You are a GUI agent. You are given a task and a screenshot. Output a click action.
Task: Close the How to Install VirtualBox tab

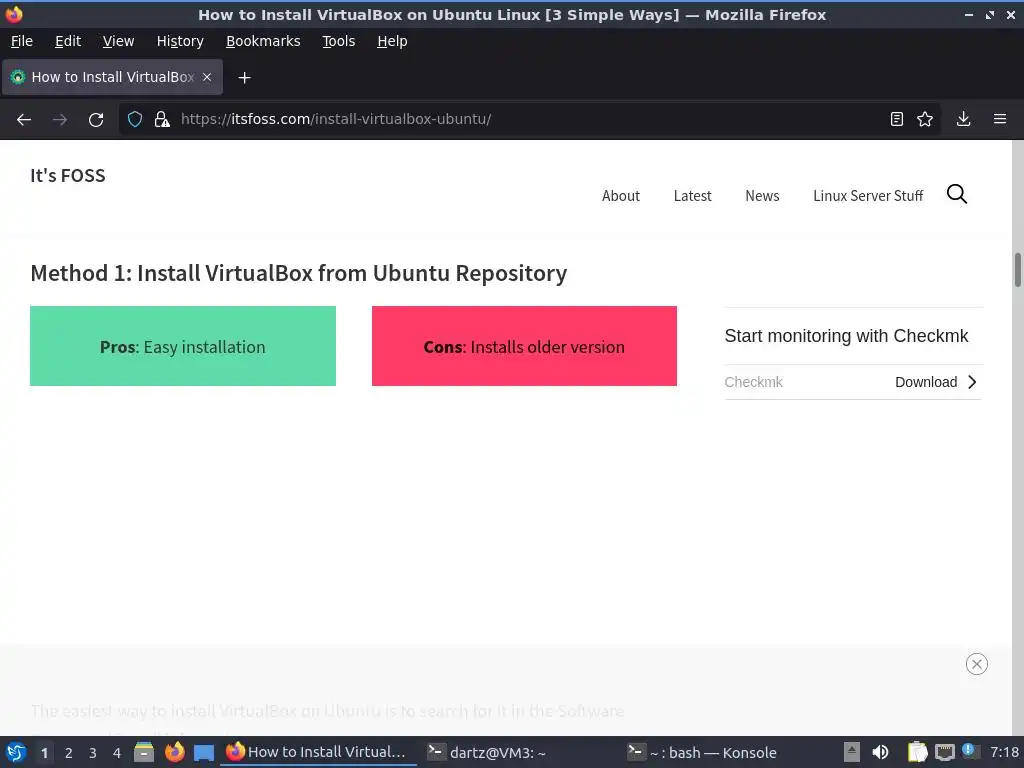(207, 77)
